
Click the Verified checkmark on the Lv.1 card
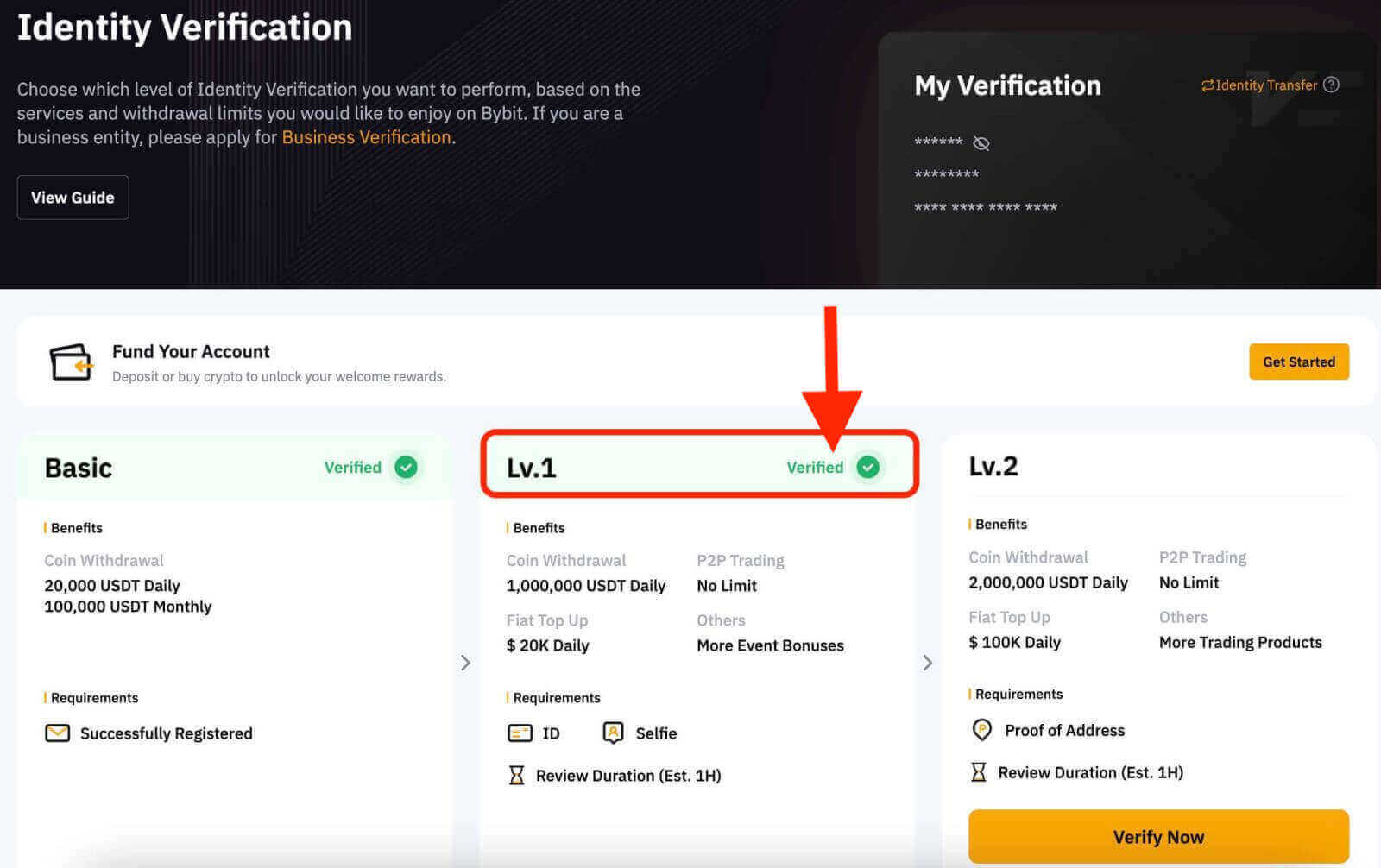click(x=868, y=467)
